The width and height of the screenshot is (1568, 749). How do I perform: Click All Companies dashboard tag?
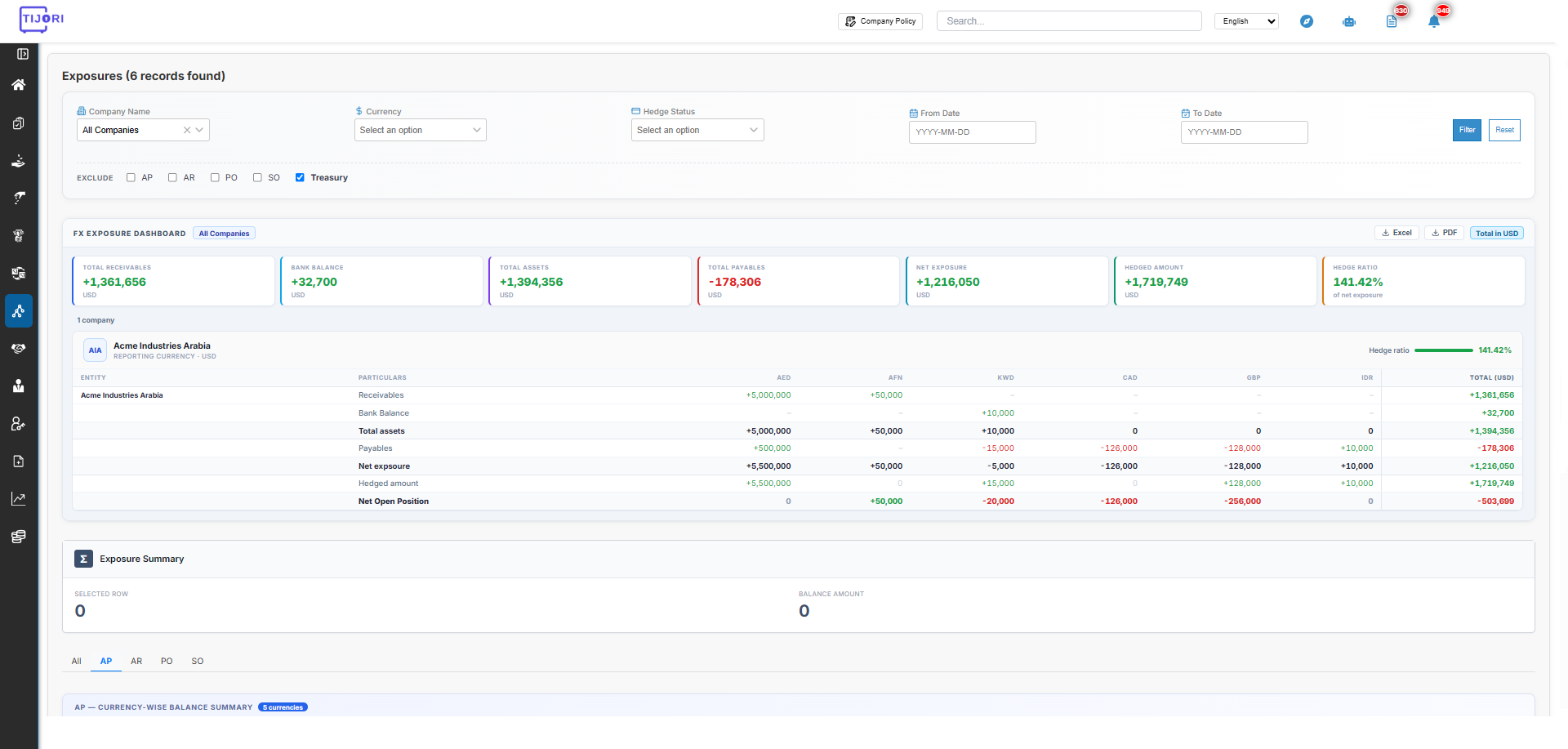click(x=225, y=234)
